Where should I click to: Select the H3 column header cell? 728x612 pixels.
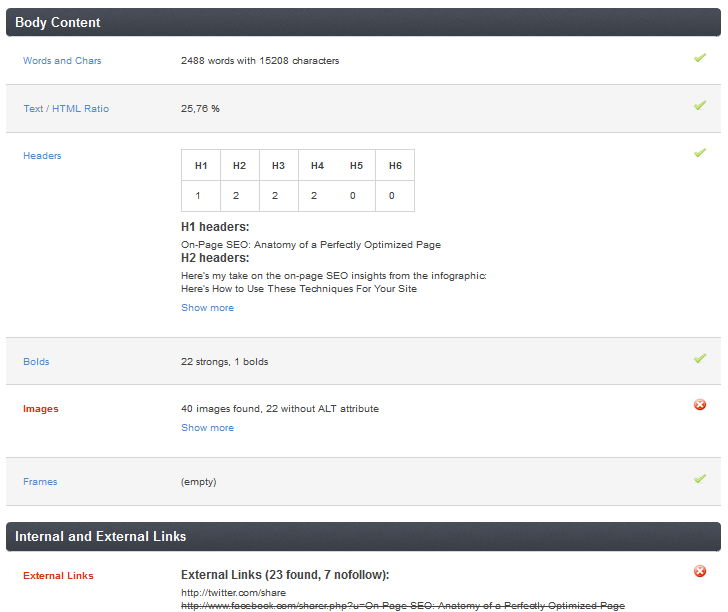pos(279,165)
